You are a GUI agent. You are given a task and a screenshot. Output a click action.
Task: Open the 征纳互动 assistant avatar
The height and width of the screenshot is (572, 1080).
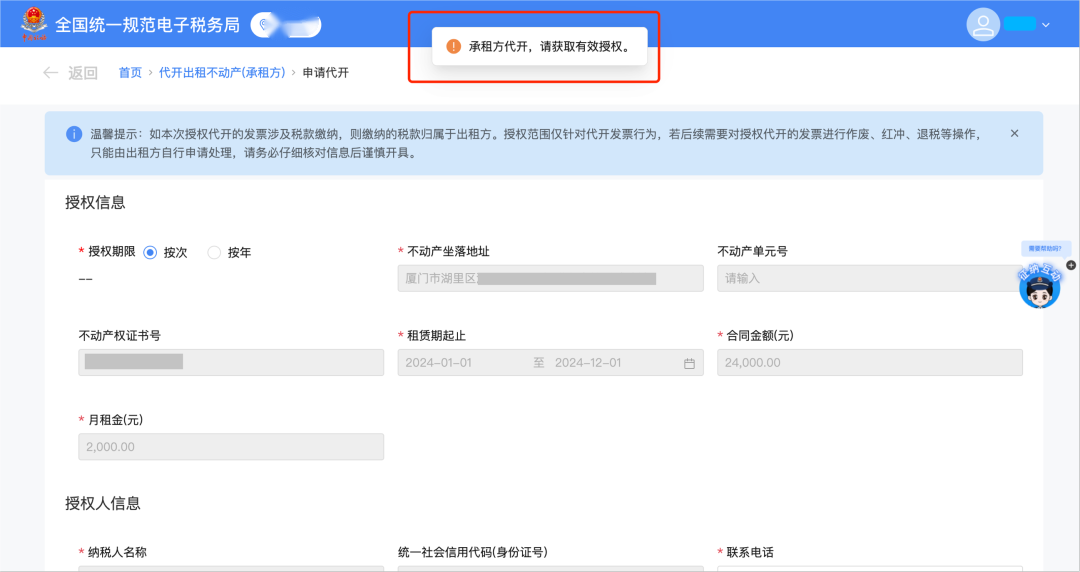tap(1039, 285)
